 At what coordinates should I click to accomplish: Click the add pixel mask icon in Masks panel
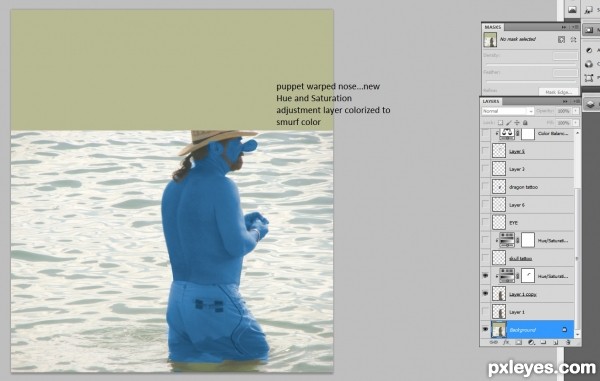561,39
